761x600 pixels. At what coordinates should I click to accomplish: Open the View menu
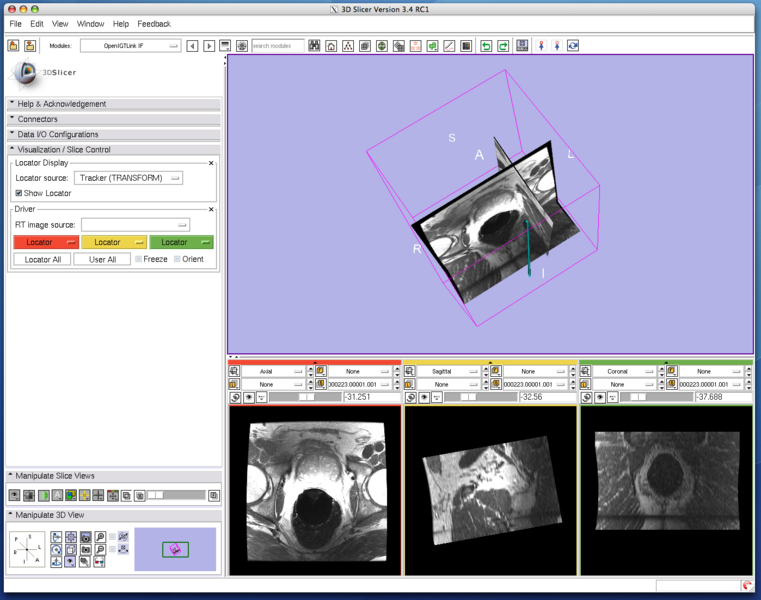pyautogui.click(x=60, y=24)
